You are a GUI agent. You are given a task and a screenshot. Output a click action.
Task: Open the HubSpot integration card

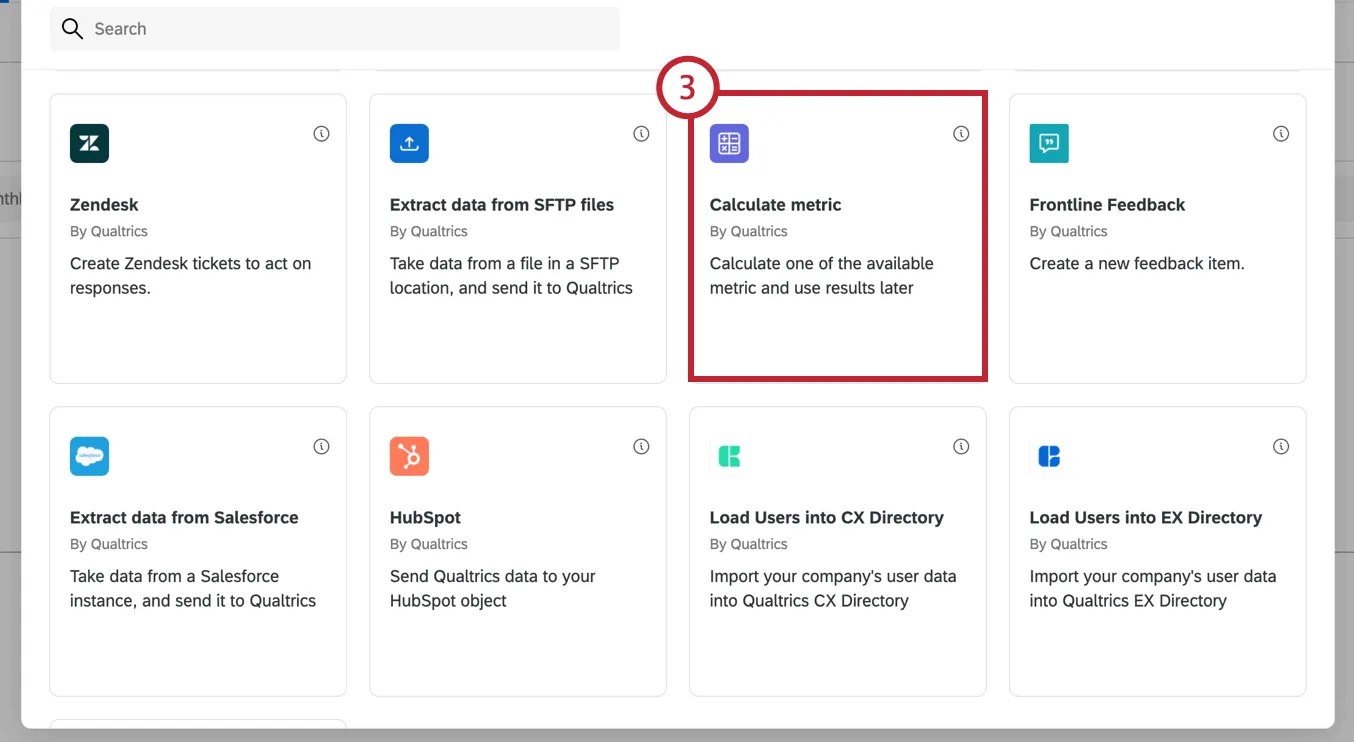click(517, 550)
